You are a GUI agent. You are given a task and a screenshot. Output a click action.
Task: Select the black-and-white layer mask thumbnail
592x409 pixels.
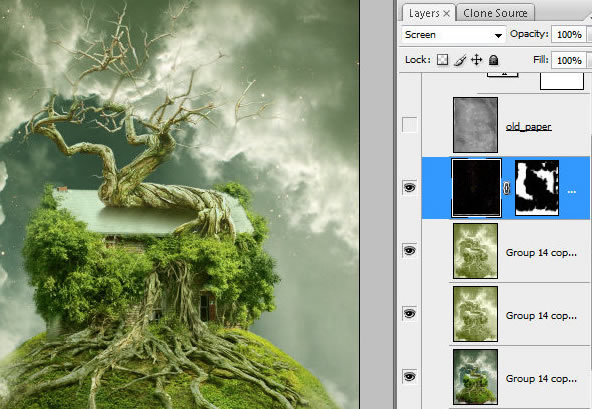537,188
